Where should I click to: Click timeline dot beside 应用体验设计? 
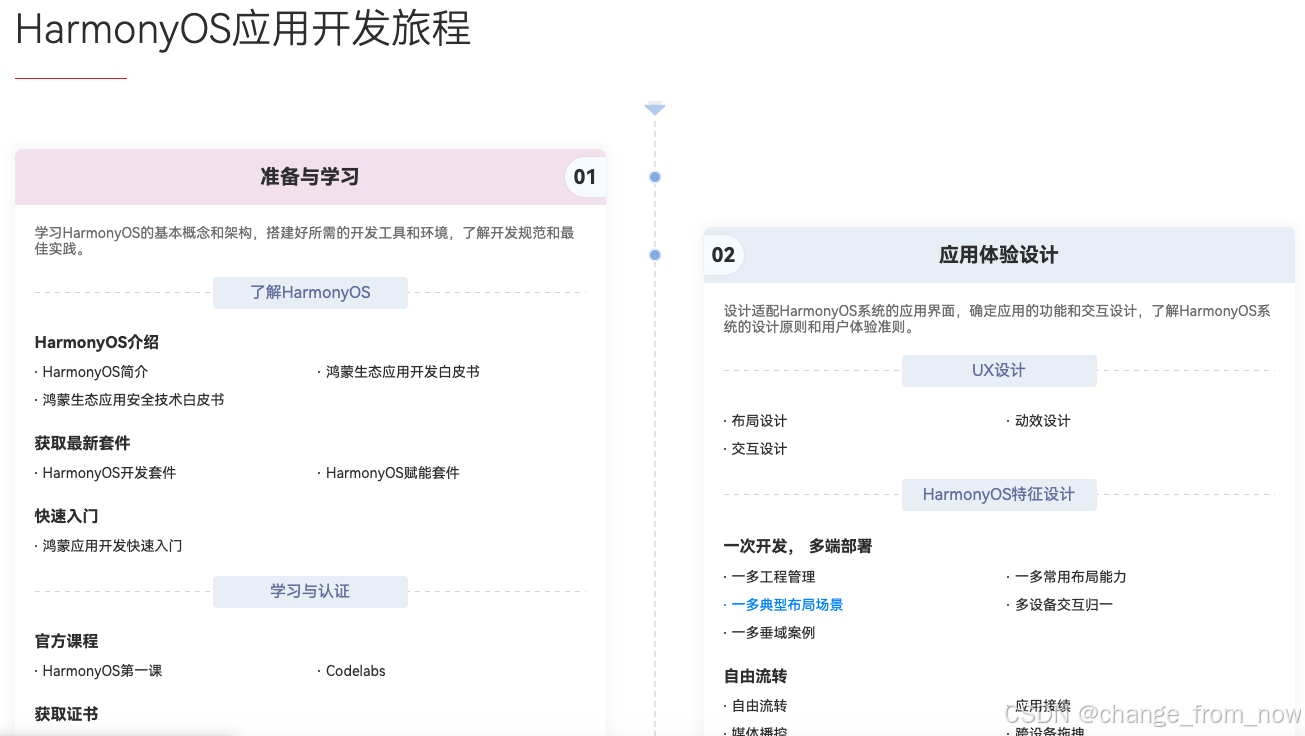(x=655, y=255)
